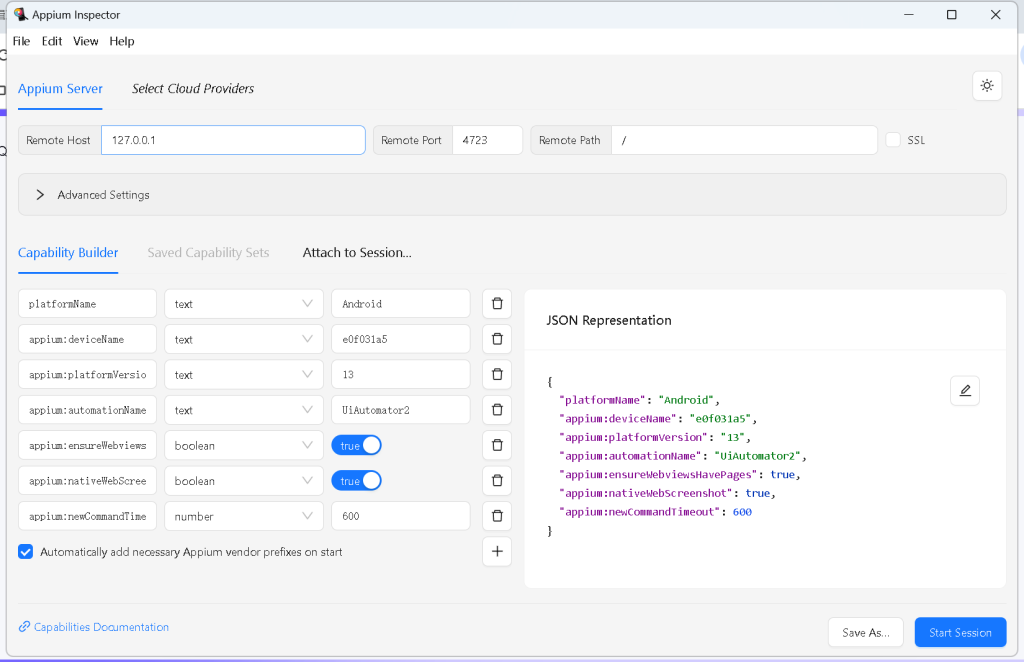Open type dropdown for appium:automationName
The width and height of the screenshot is (1024, 662).
(244, 409)
